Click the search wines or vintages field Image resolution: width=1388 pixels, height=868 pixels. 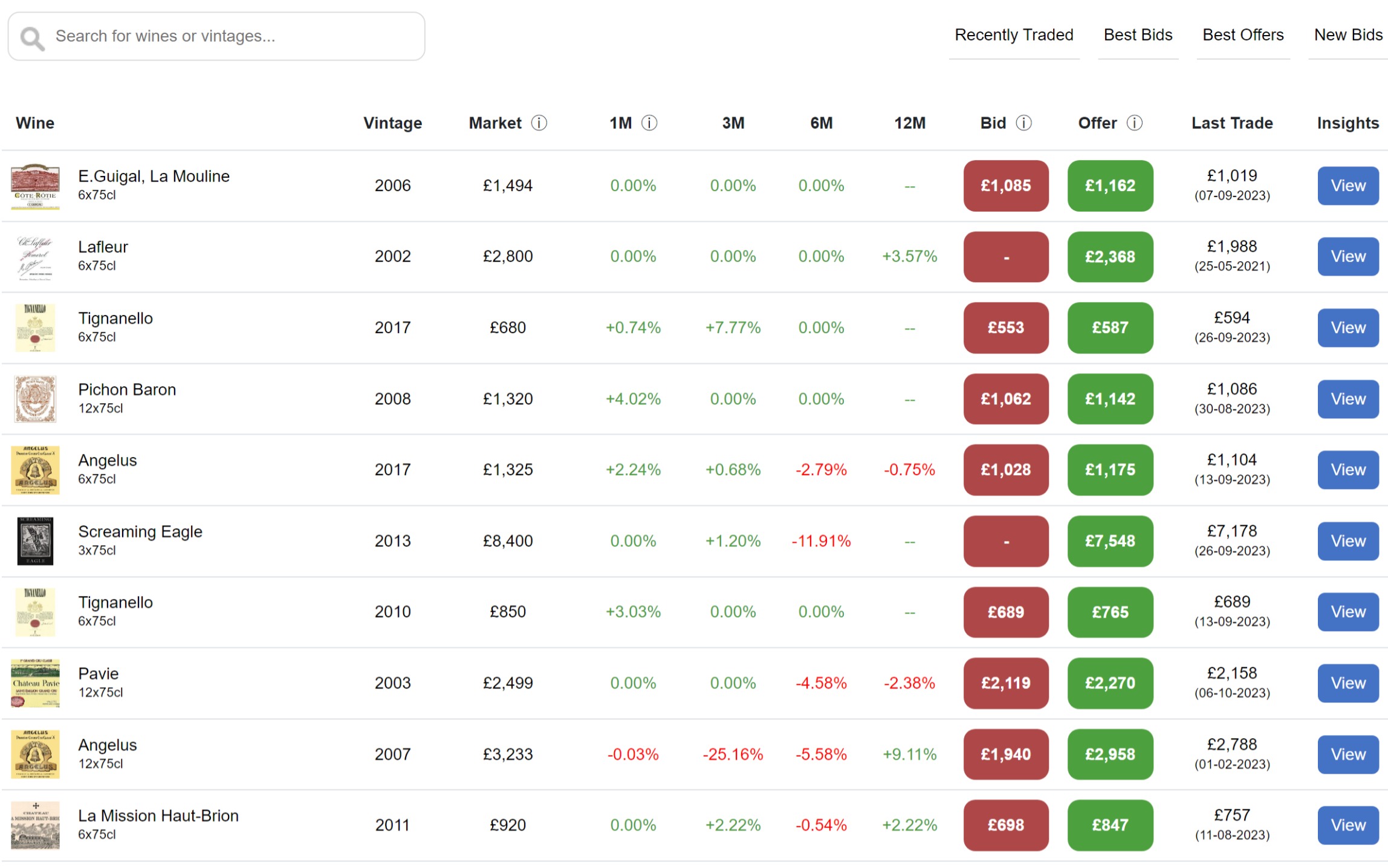pos(216,36)
